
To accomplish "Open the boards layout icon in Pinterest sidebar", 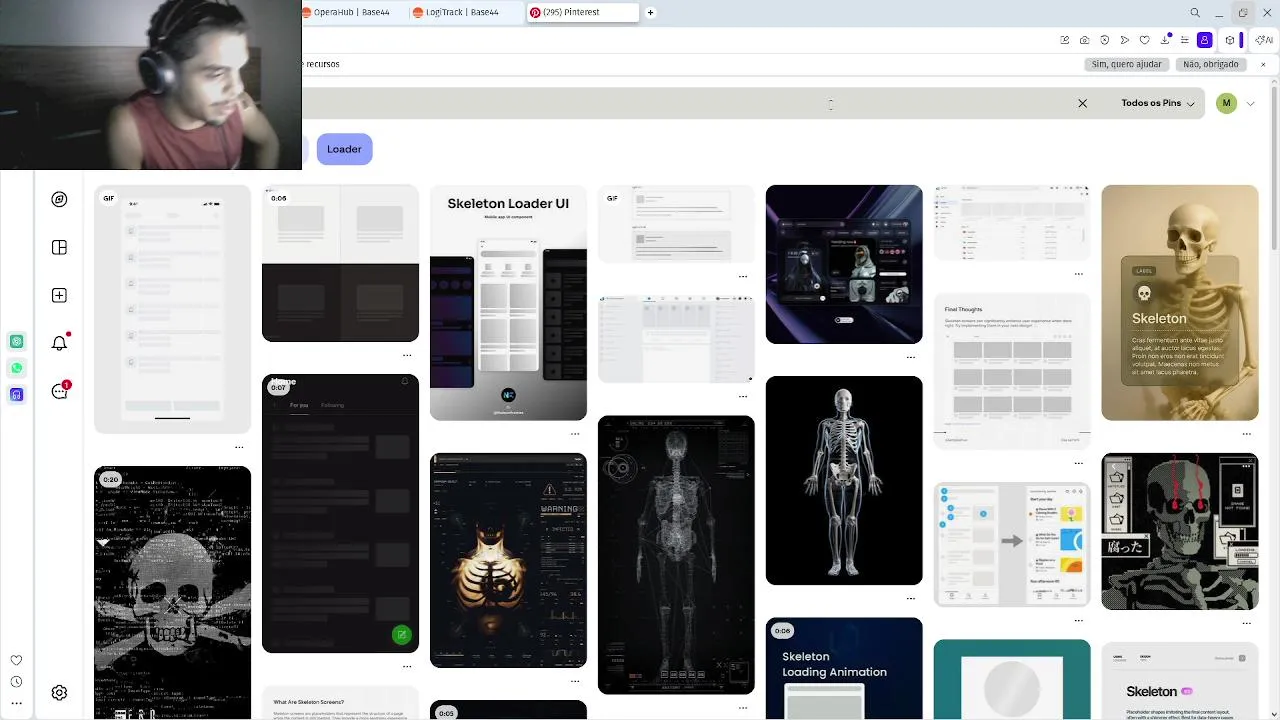I will pos(59,247).
